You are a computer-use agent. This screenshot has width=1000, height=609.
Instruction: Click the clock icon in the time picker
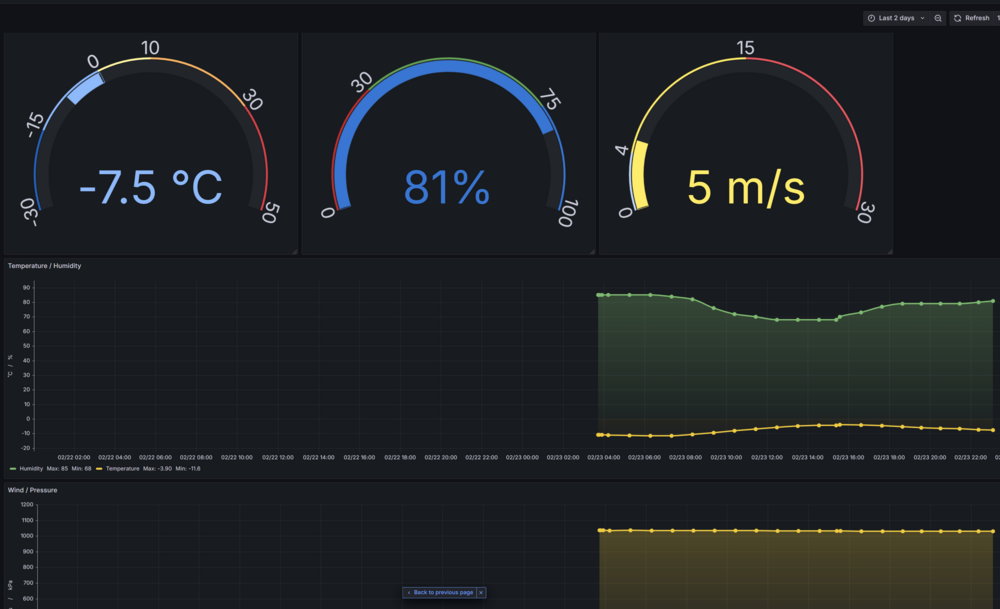[x=871, y=18]
